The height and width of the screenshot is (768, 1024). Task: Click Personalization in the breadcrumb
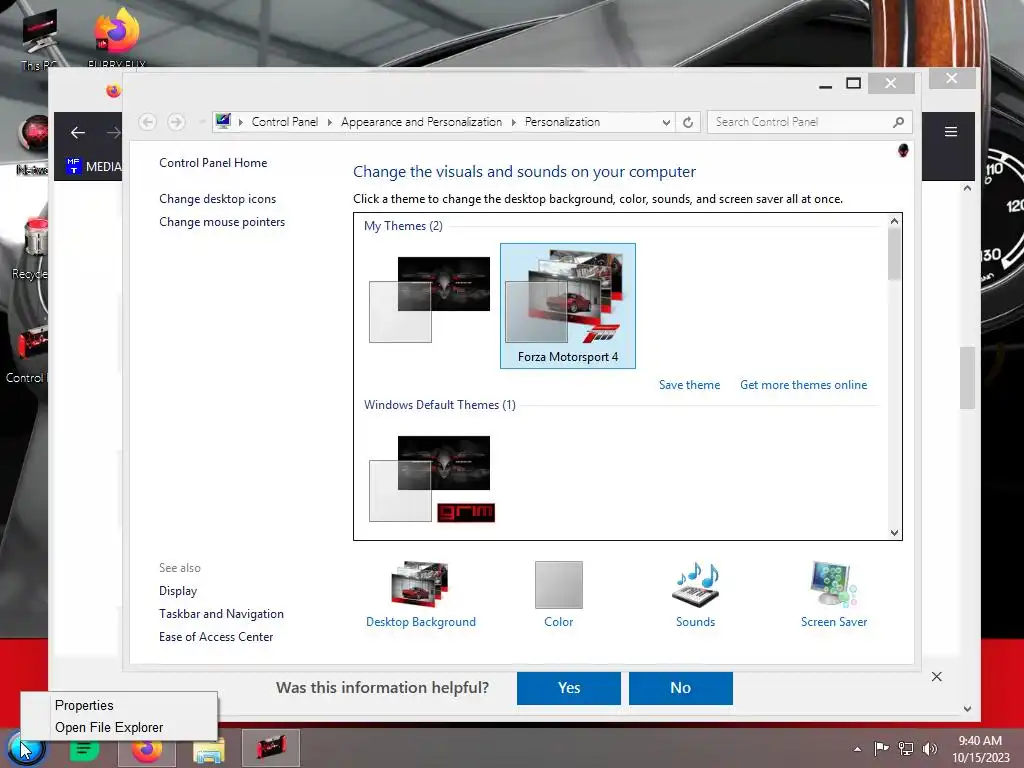coord(562,122)
